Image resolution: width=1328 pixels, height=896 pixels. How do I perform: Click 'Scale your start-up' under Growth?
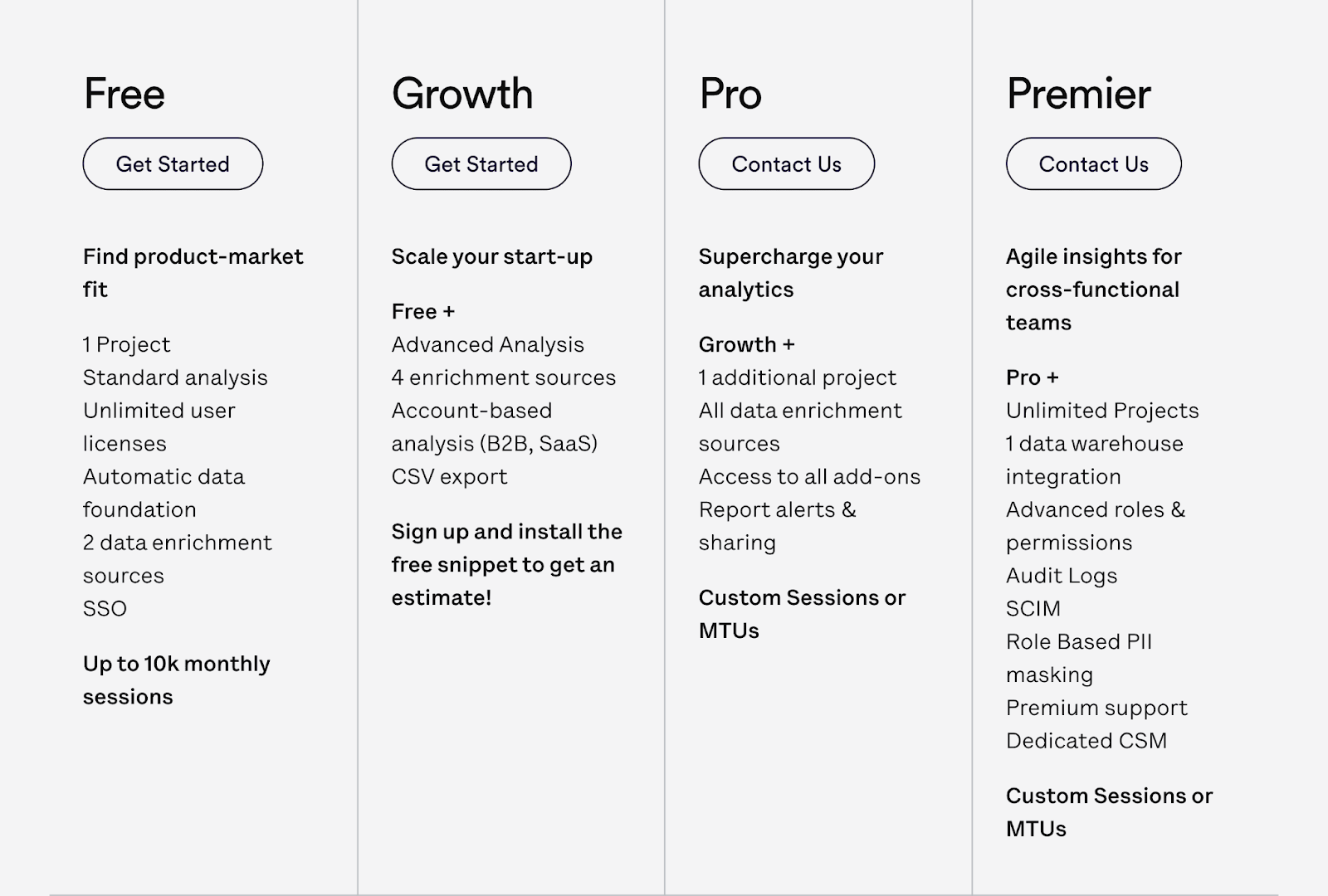tap(491, 256)
